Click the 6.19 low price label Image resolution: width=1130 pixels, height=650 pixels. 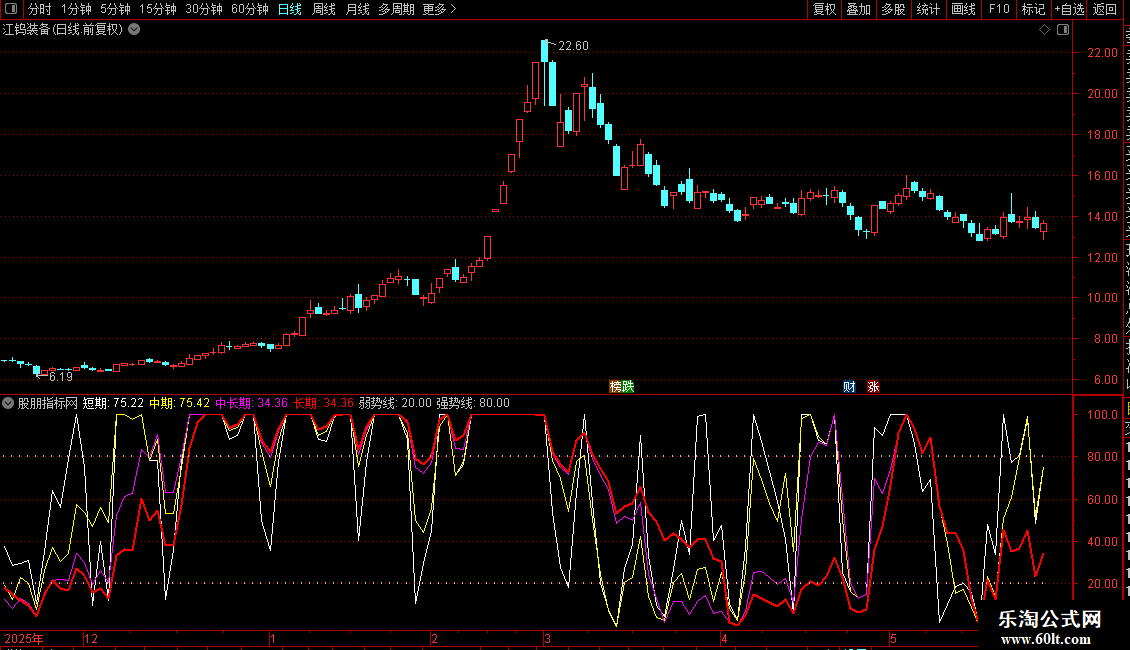click(61, 377)
